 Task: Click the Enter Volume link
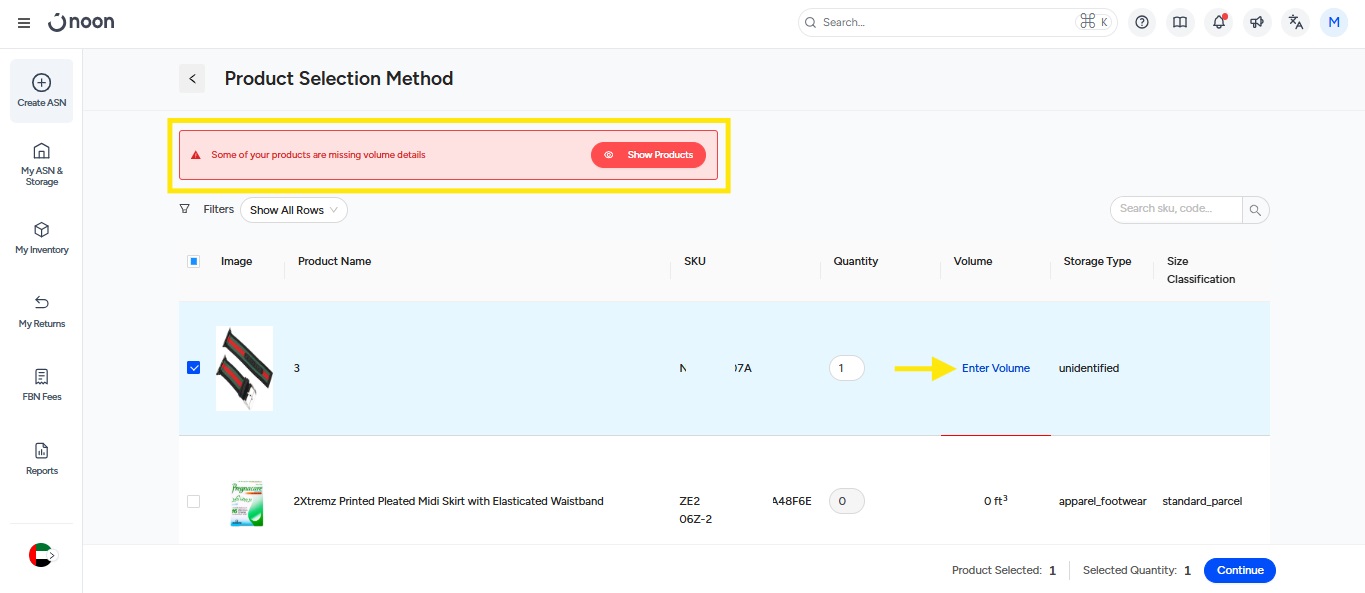[995, 368]
